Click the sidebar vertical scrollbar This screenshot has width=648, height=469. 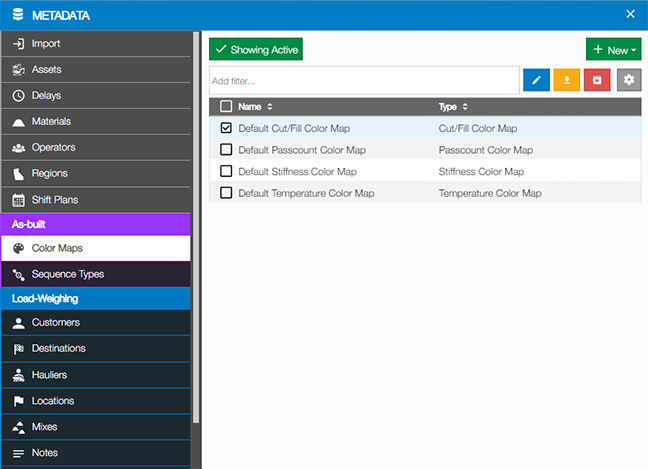click(x=196, y=227)
